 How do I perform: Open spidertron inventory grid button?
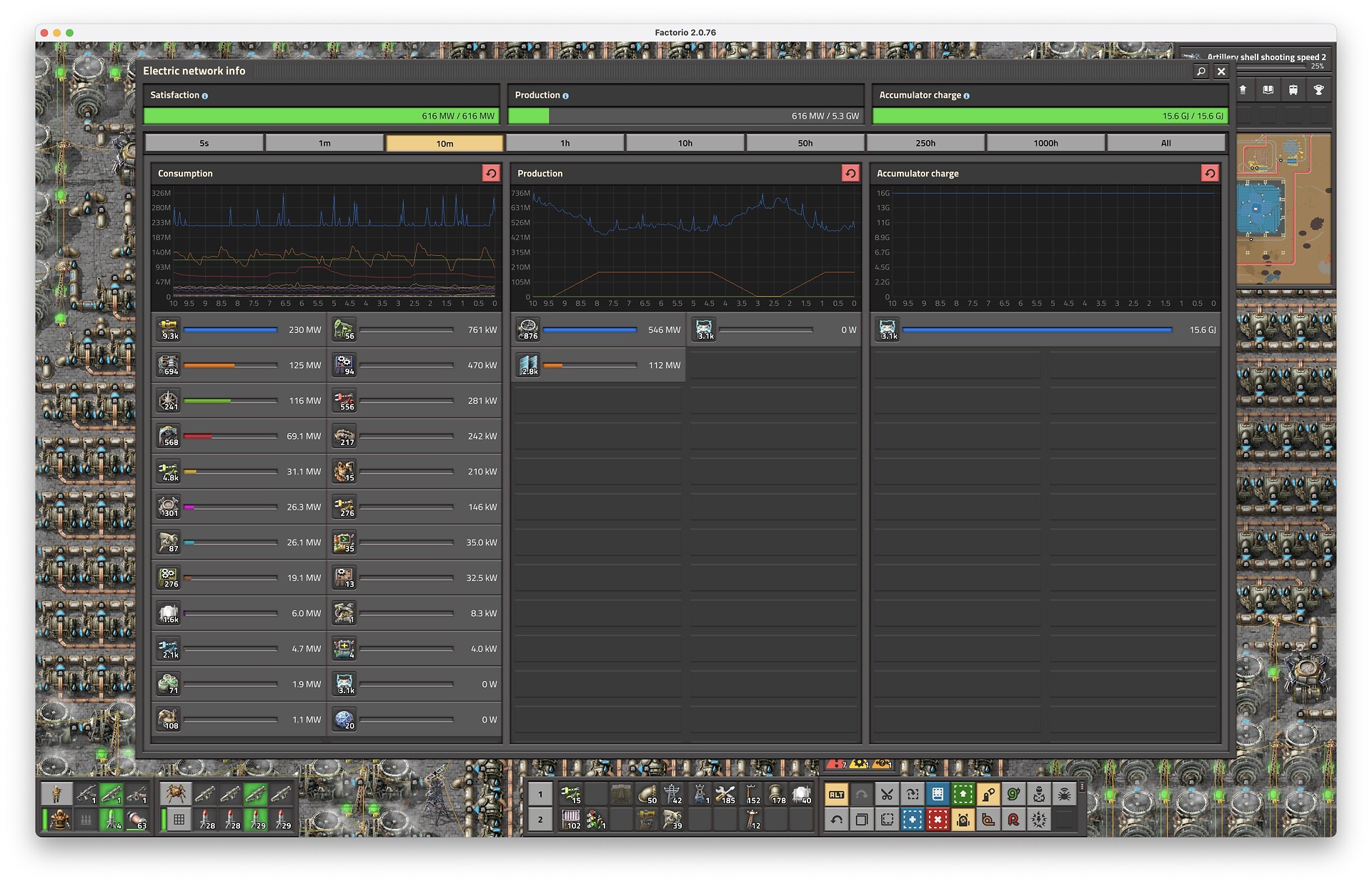click(179, 820)
